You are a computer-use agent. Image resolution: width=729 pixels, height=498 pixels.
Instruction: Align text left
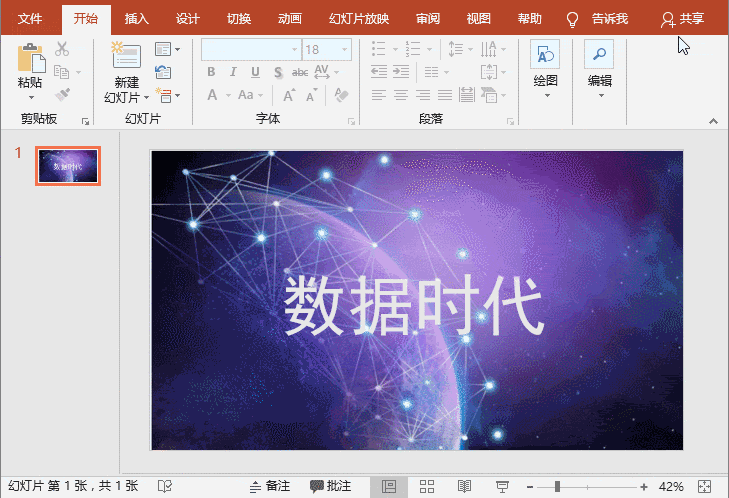pos(379,95)
